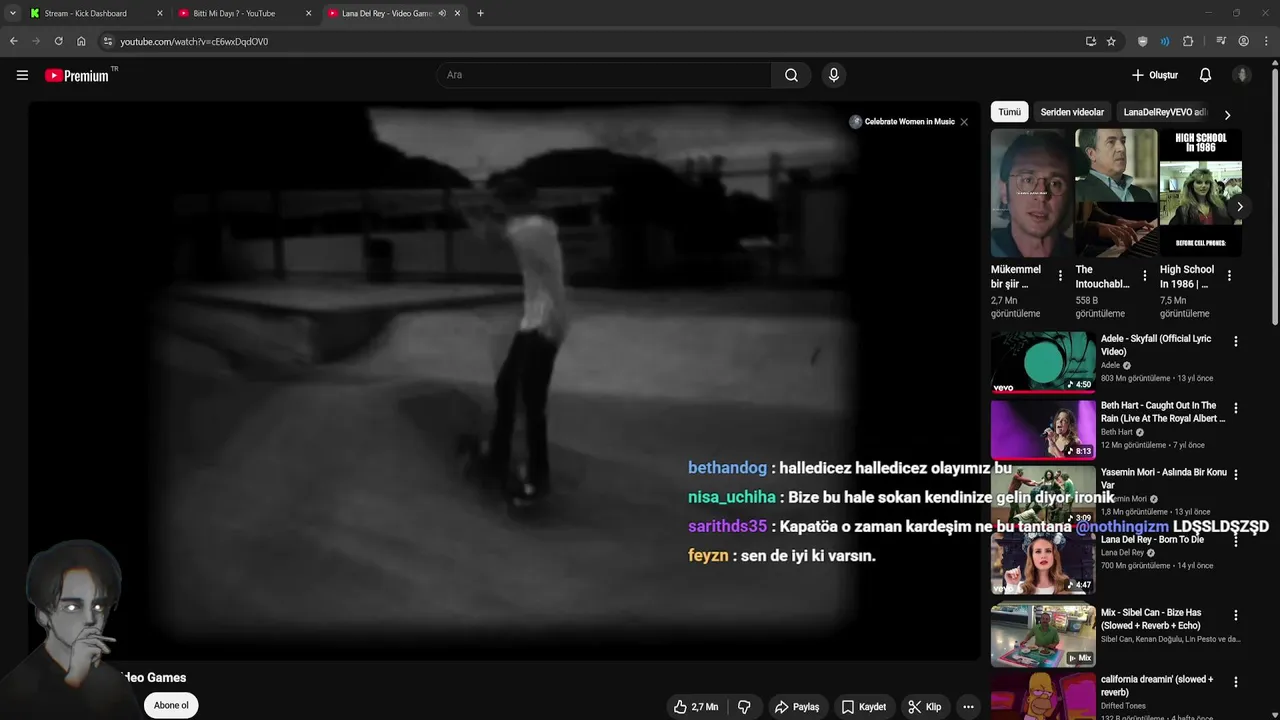This screenshot has width=1280, height=720.
Task: Open more options for Adele Skyfall video
Action: 1236,341
